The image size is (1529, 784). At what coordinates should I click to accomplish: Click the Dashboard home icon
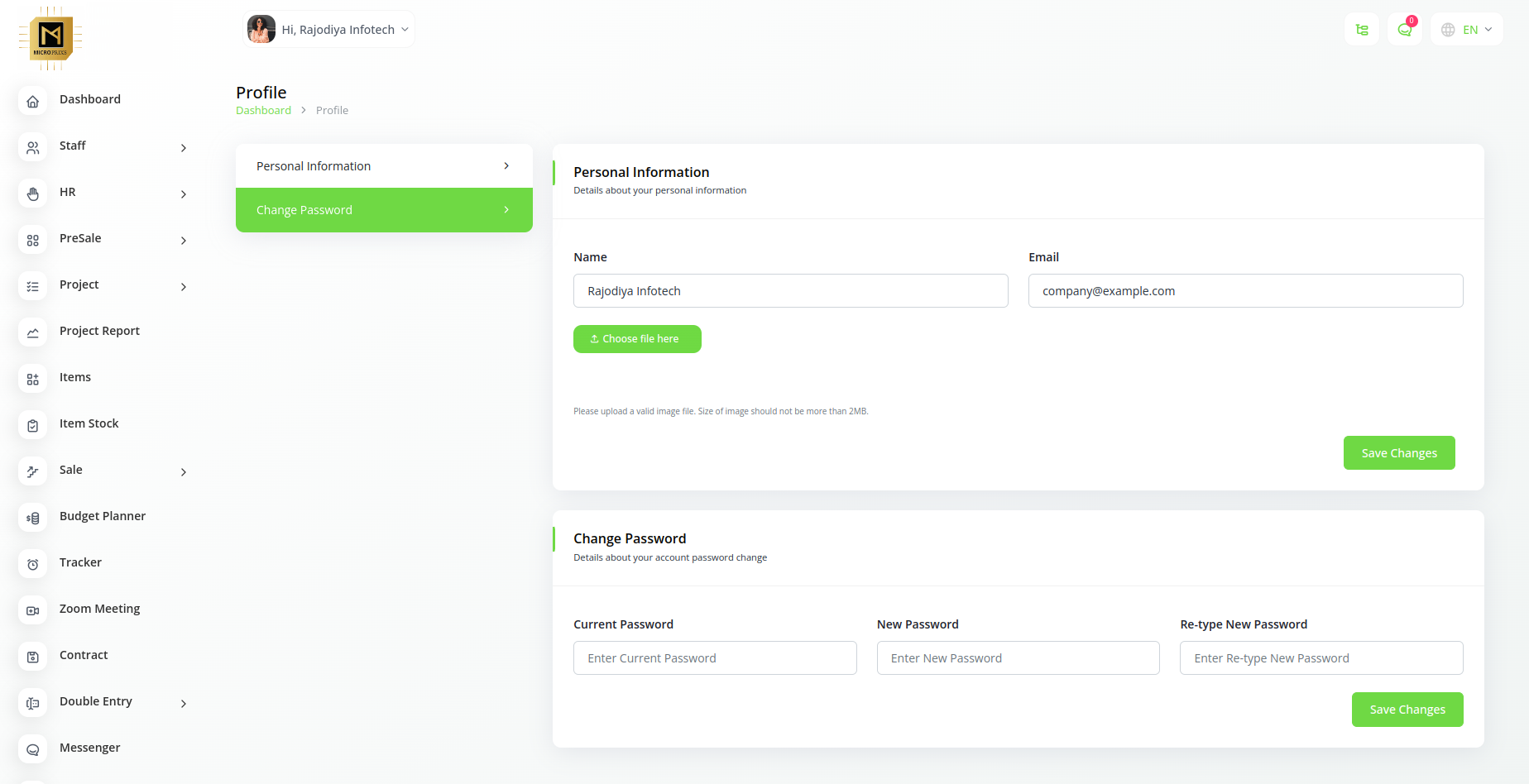point(33,102)
